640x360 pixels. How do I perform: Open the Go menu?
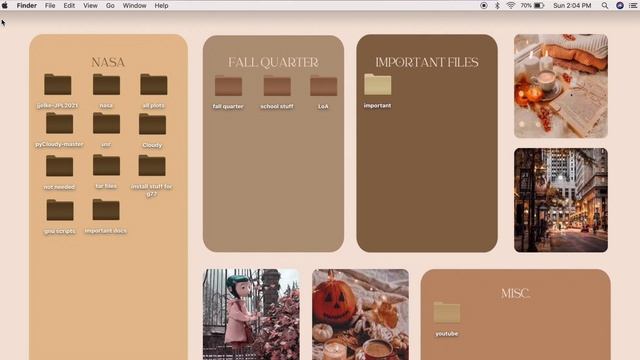pyautogui.click(x=110, y=5)
